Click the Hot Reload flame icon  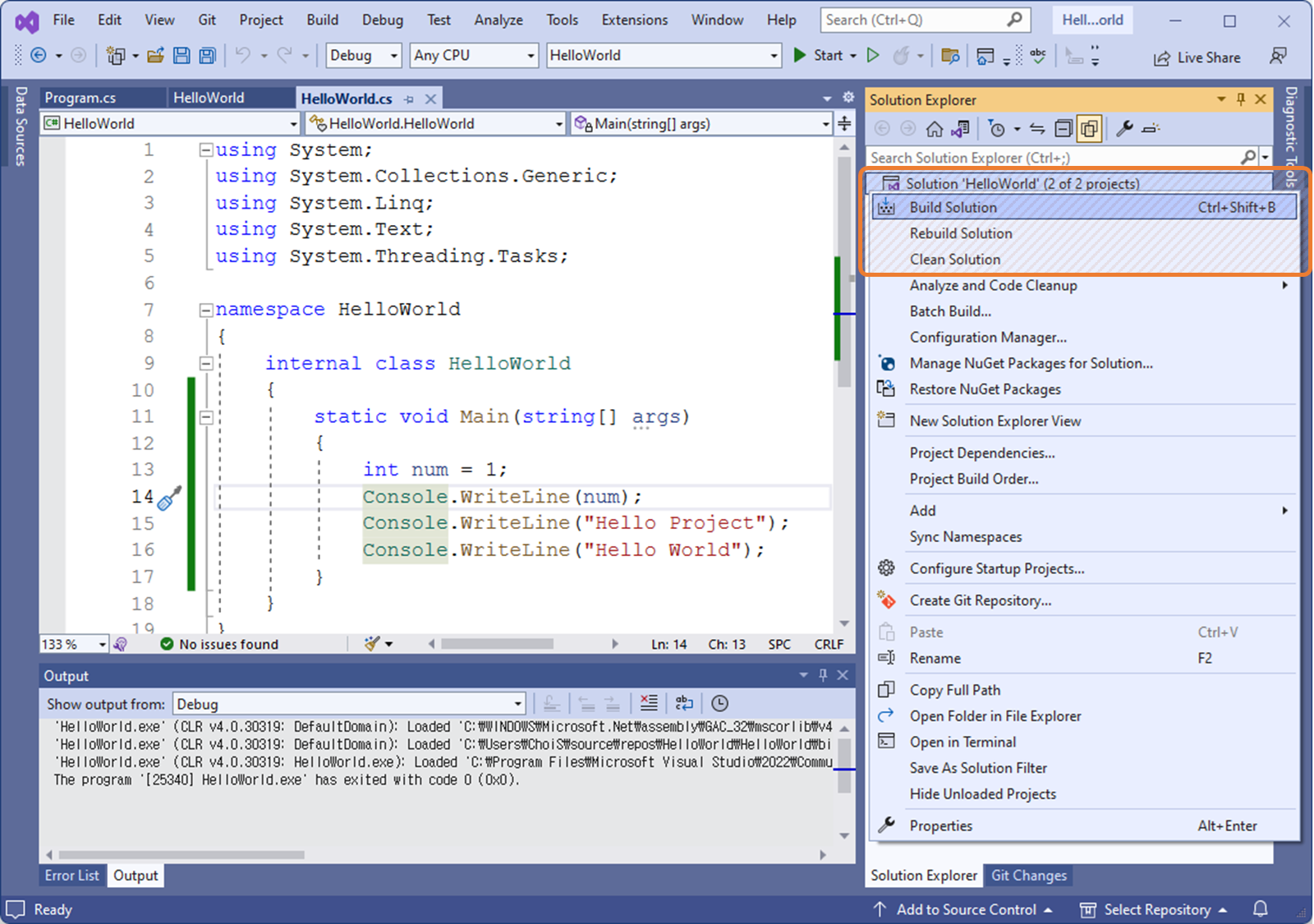click(901, 55)
